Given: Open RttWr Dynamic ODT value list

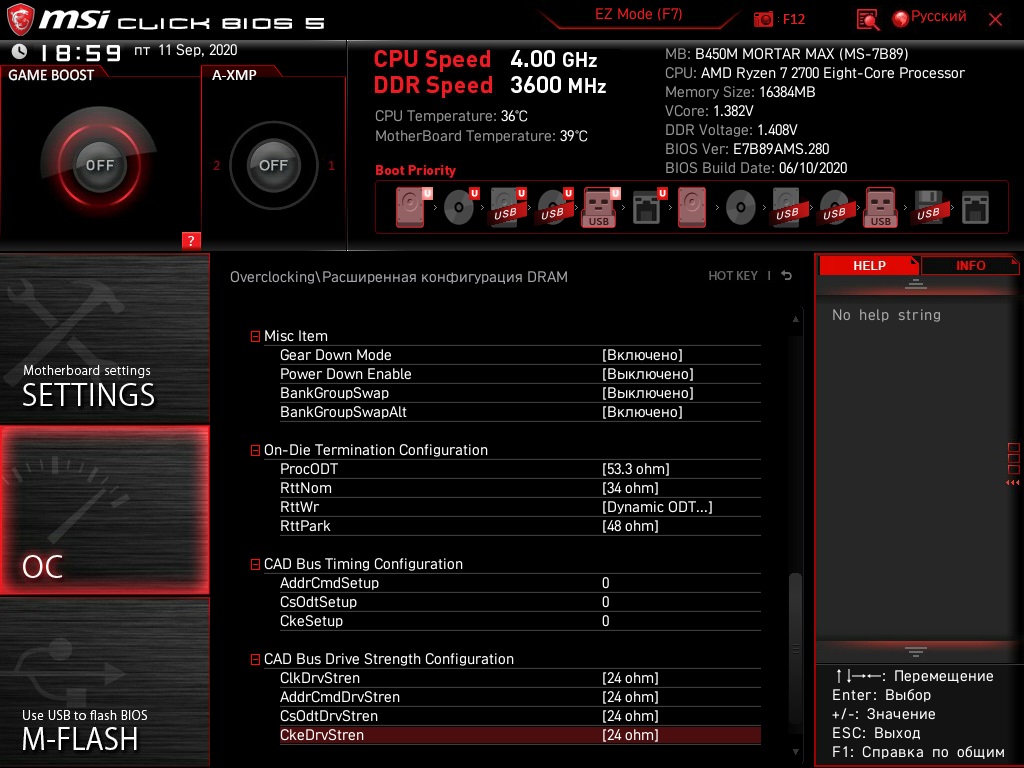Looking at the screenshot, I should 657,507.
